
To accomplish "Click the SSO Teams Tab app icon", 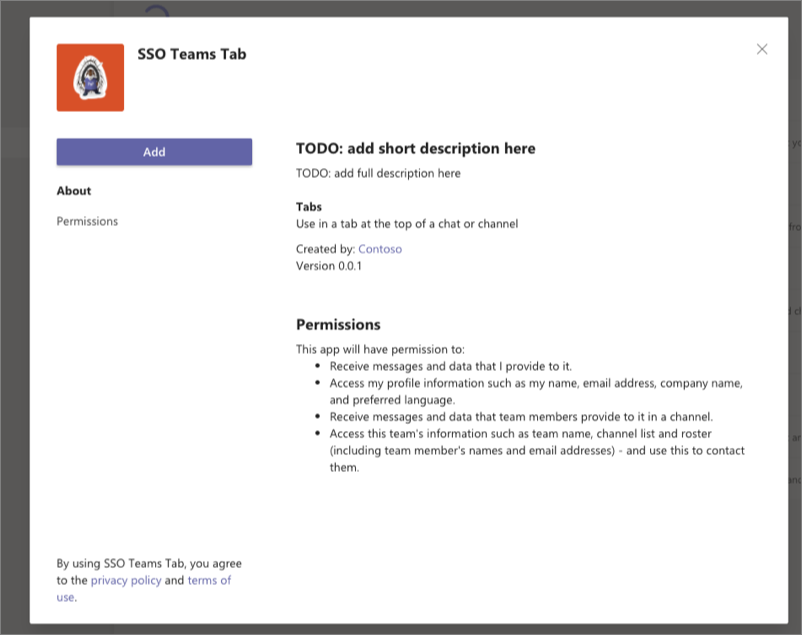I will tap(90, 77).
